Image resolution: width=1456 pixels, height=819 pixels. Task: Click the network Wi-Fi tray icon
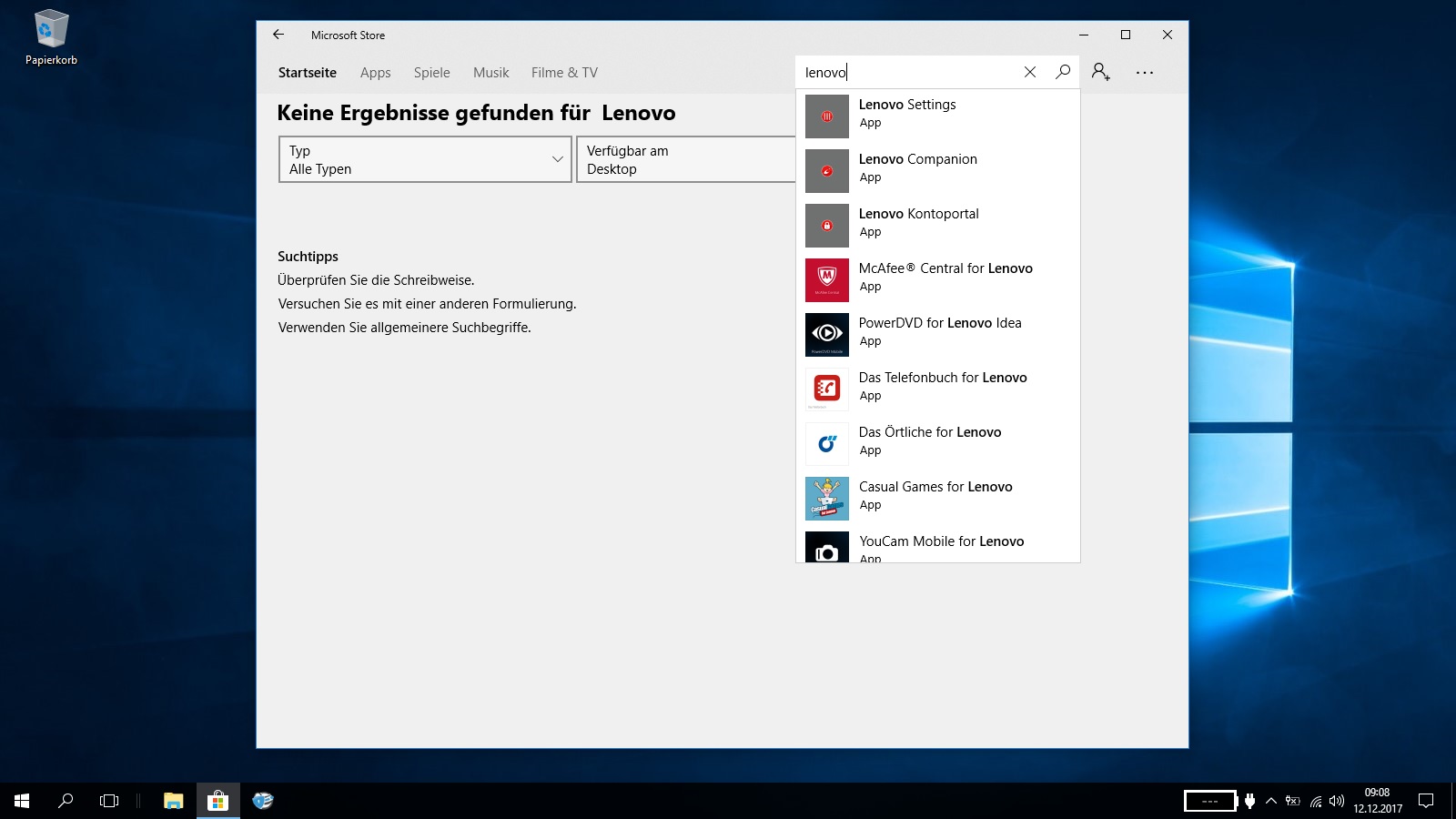[1315, 801]
